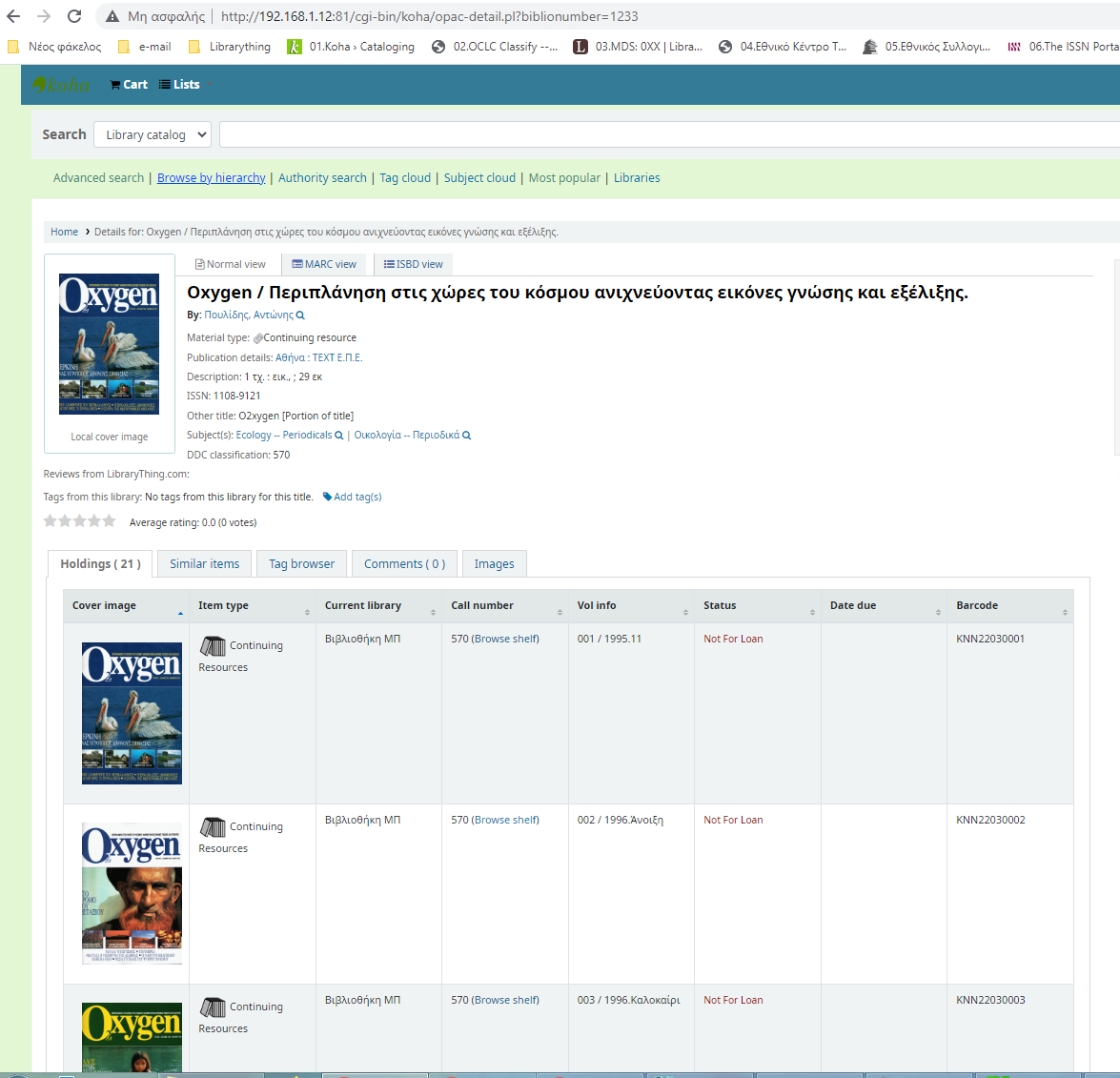The height and width of the screenshot is (1078, 1120).
Task: Expand the Lists menu
Action: tap(180, 85)
